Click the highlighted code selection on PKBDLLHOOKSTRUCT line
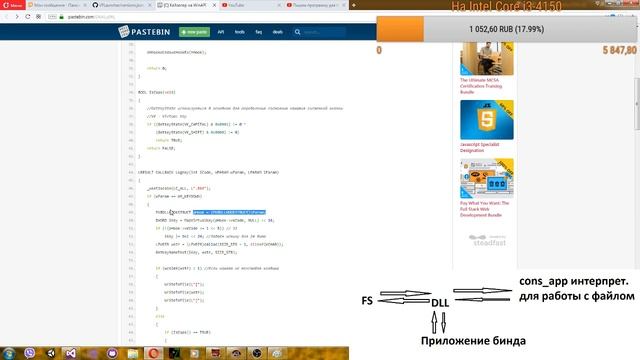This screenshot has width=640, height=360. click(x=229, y=212)
